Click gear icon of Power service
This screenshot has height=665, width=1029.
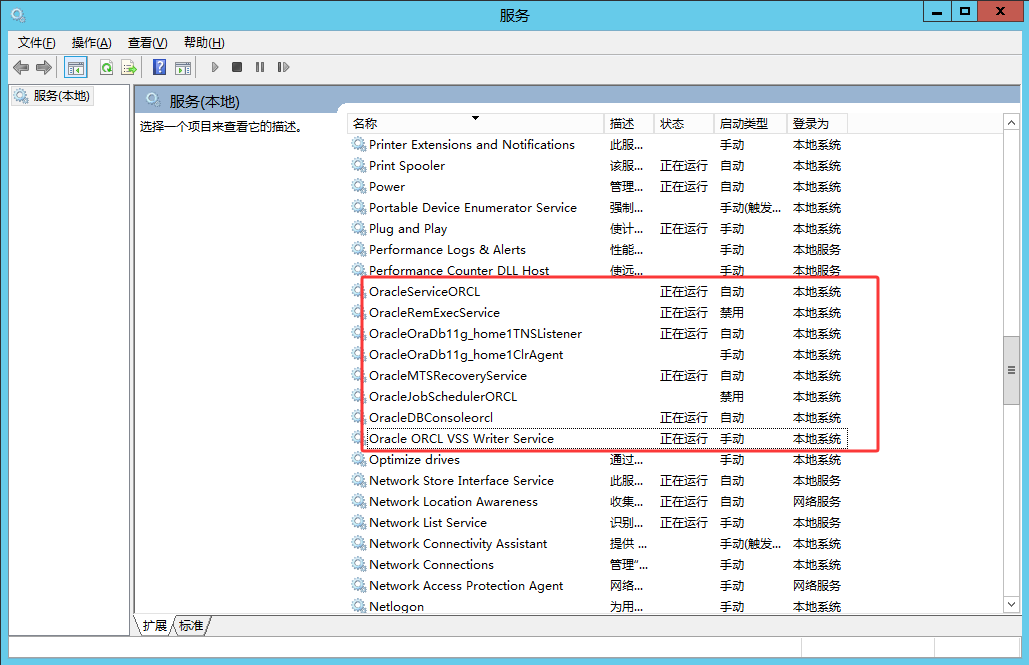358,186
